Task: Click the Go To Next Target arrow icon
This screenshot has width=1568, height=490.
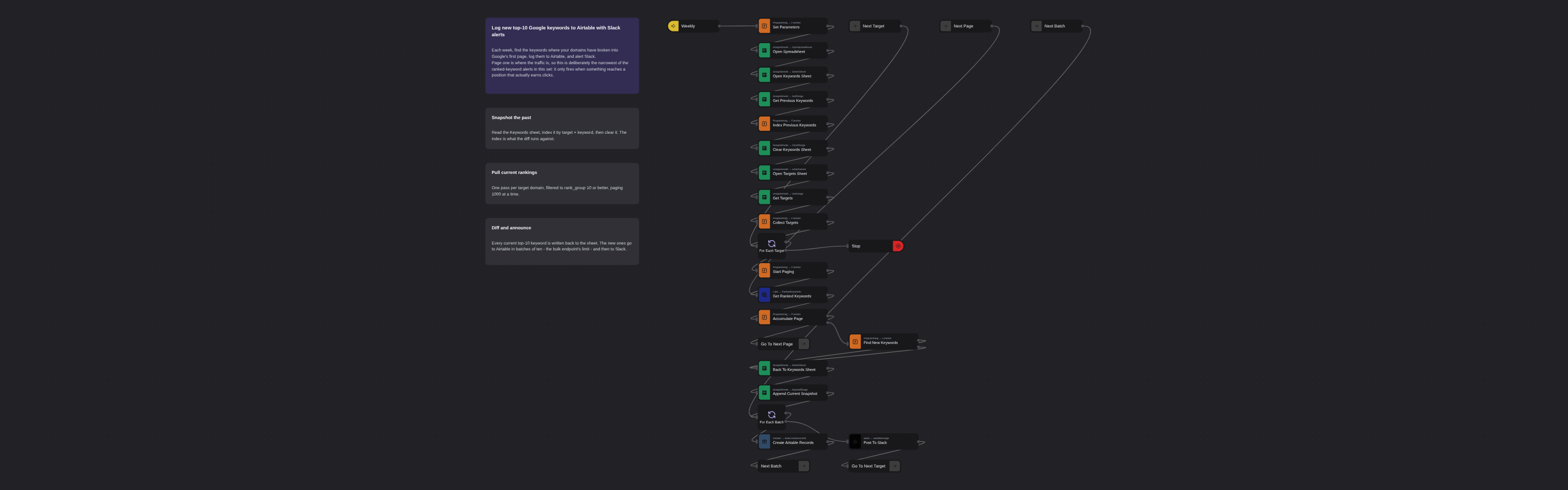Action: click(895, 466)
